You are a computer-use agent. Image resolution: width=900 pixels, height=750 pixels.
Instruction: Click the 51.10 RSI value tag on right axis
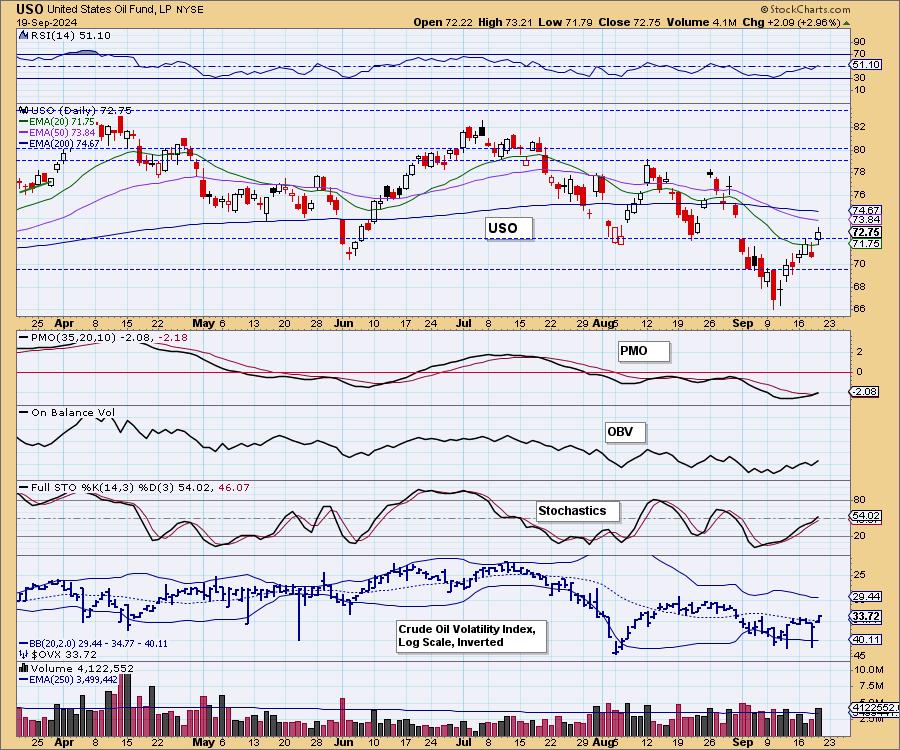[x=866, y=64]
